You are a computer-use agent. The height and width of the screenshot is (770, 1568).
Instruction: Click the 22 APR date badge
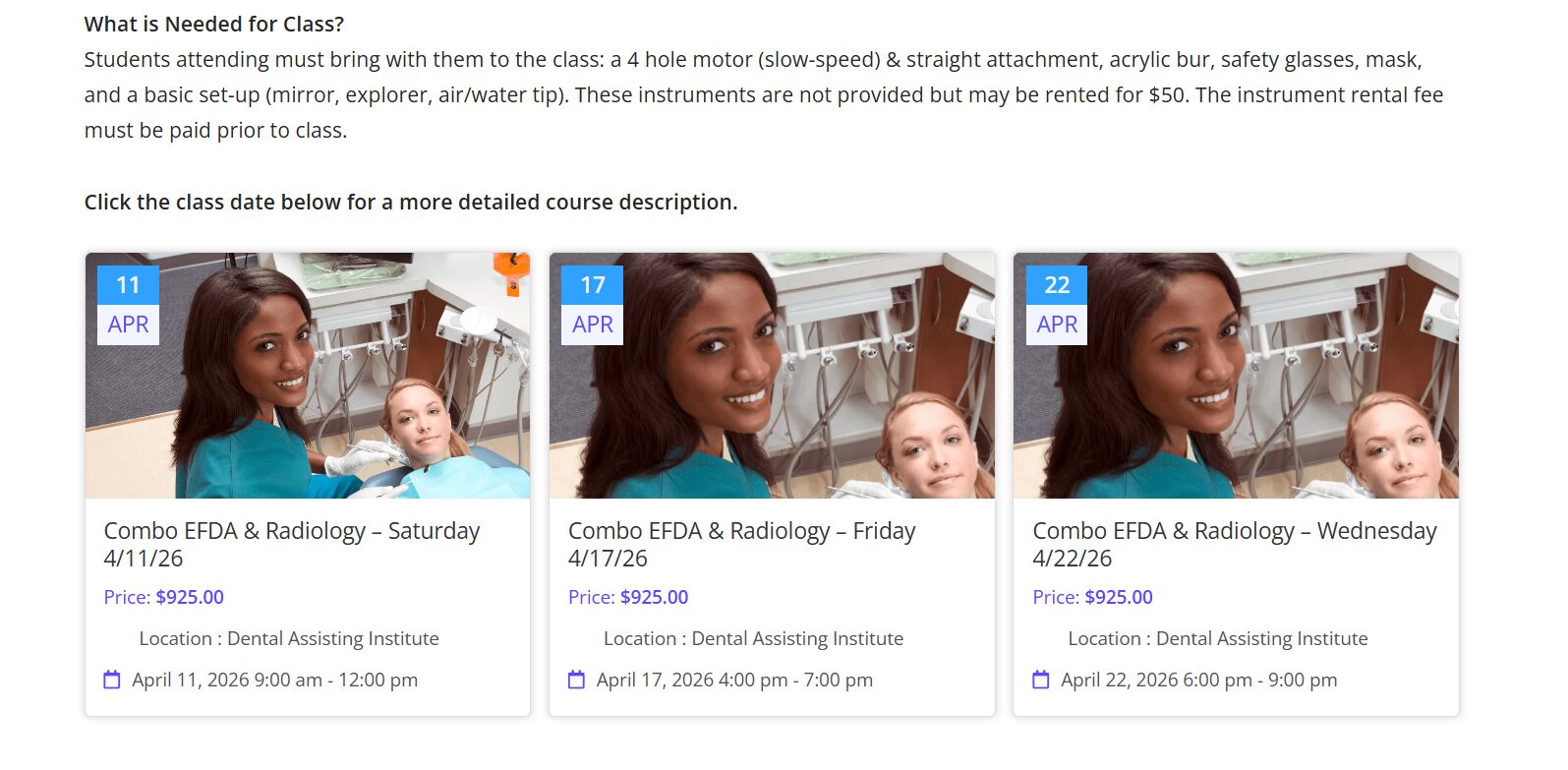1057,305
